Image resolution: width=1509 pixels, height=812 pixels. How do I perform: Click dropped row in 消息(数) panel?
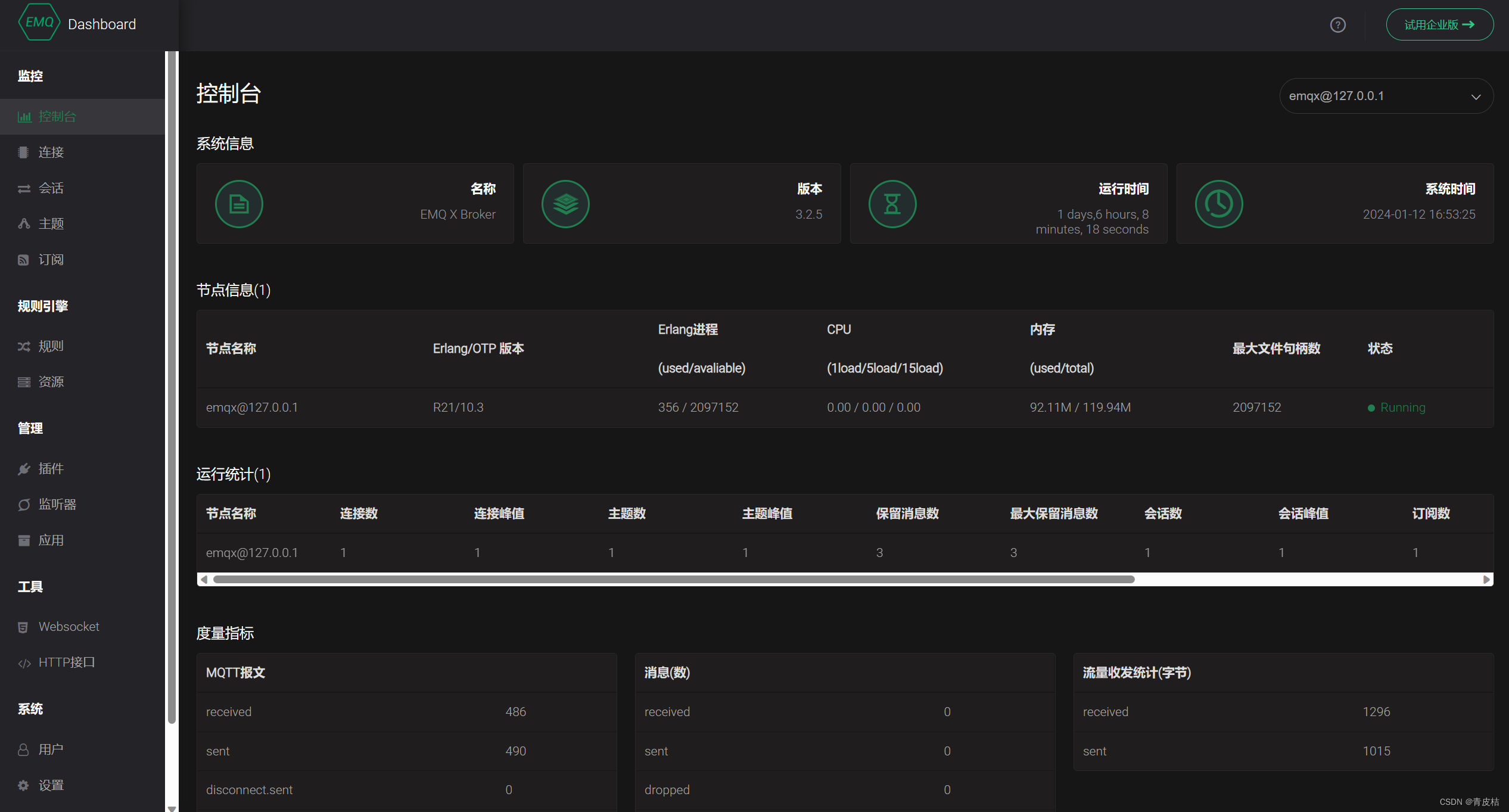coord(845,790)
